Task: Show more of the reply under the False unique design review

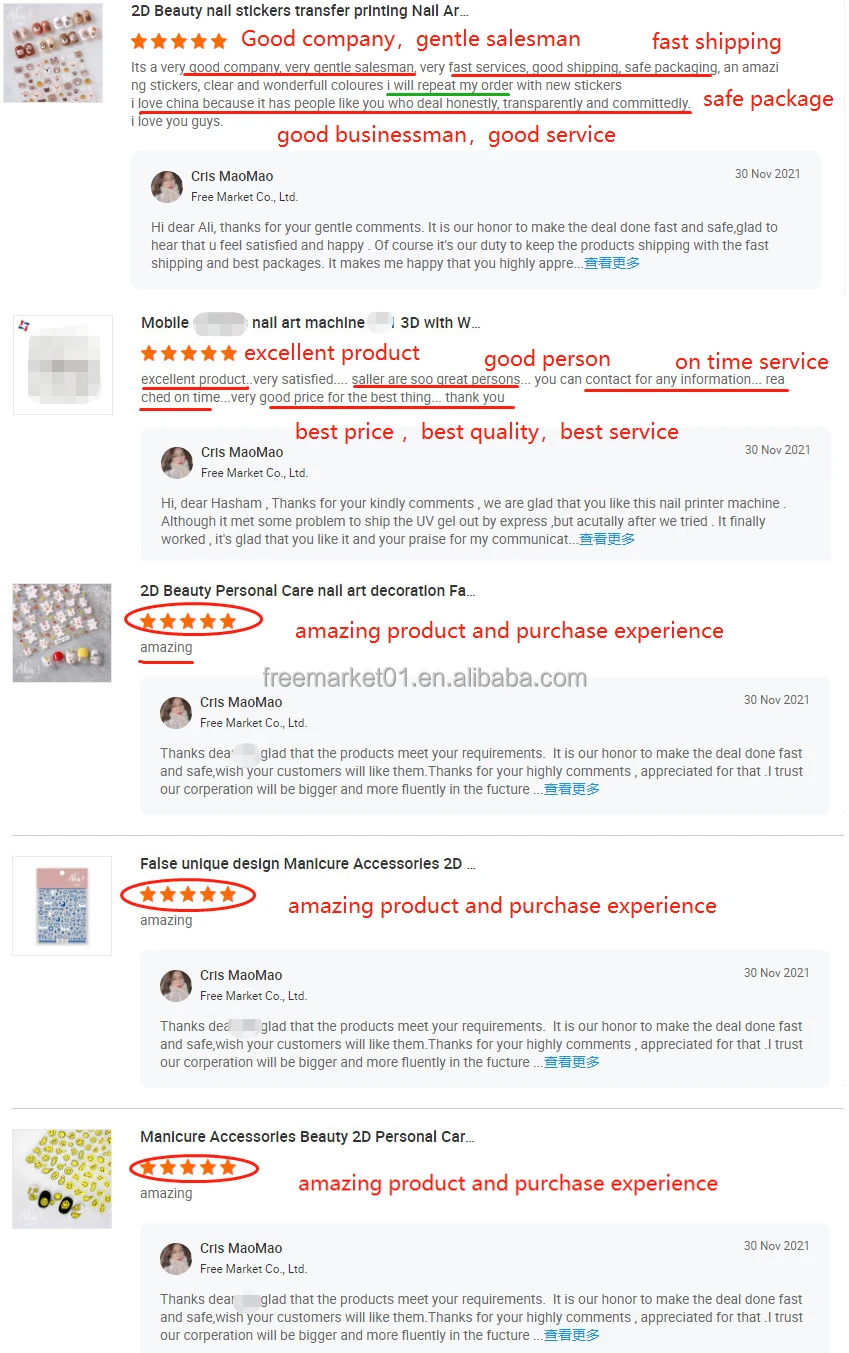Action: point(572,1062)
